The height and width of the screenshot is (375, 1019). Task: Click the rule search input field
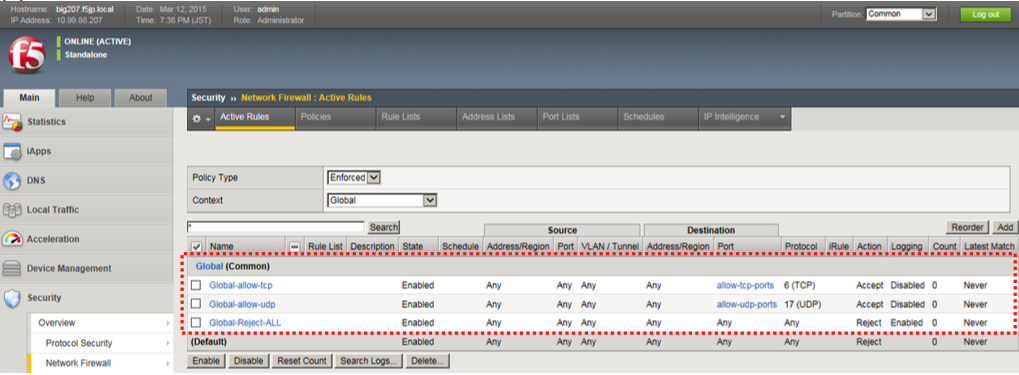[276, 227]
